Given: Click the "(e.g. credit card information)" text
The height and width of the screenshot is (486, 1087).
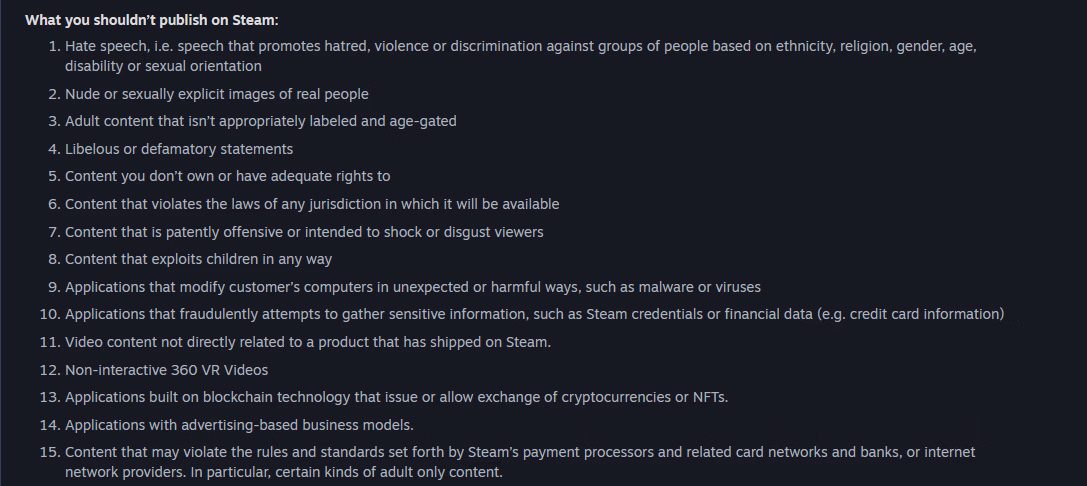Looking at the screenshot, I should coord(911,314).
